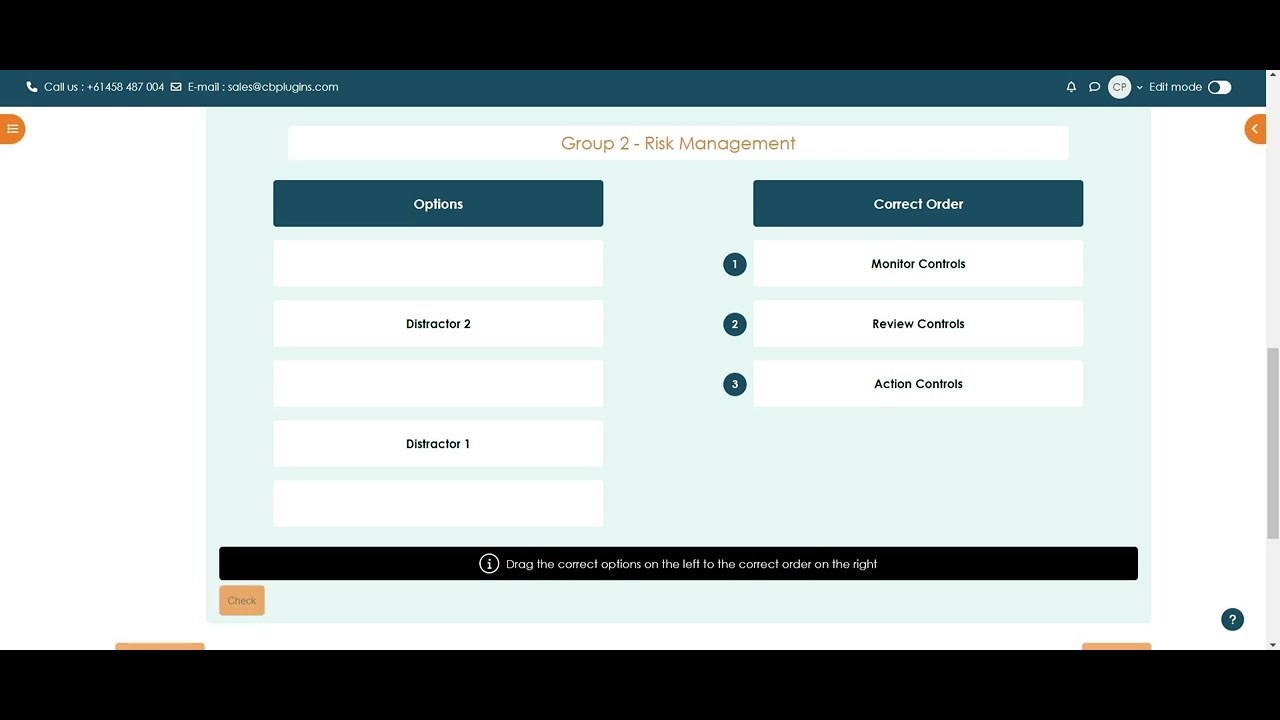
Task: Click the Group 2 - Risk Management title
Action: (x=678, y=143)
